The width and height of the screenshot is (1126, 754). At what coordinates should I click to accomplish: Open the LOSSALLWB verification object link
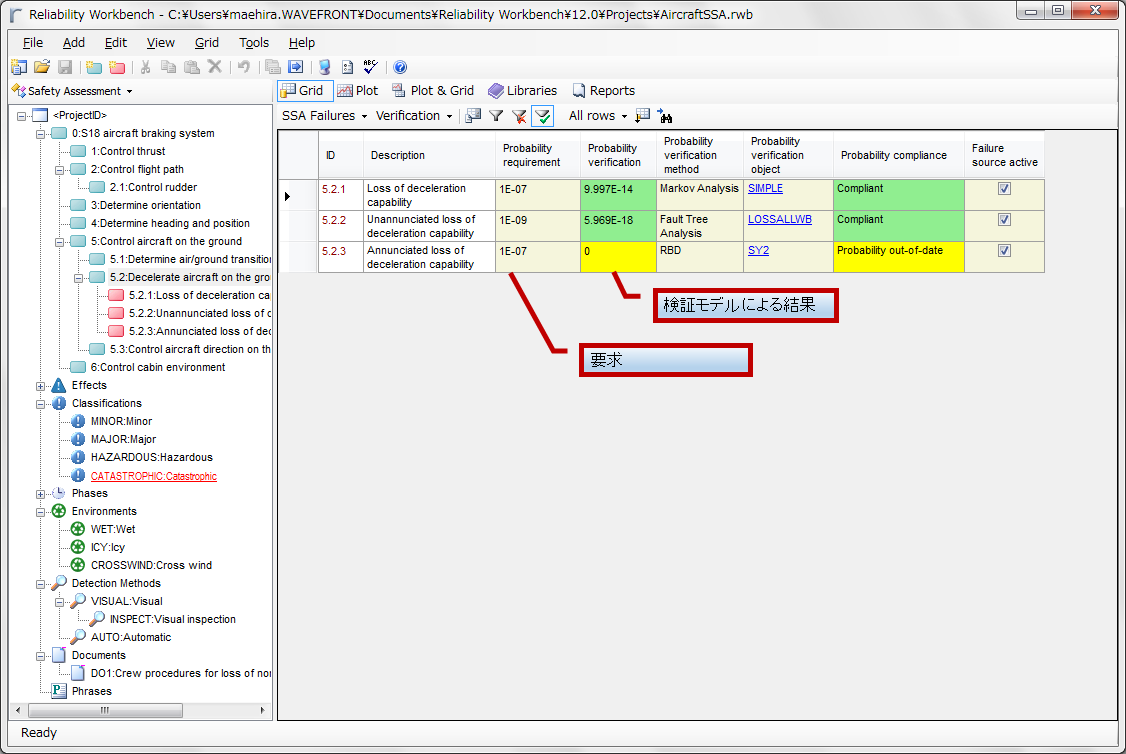(779, 219)
